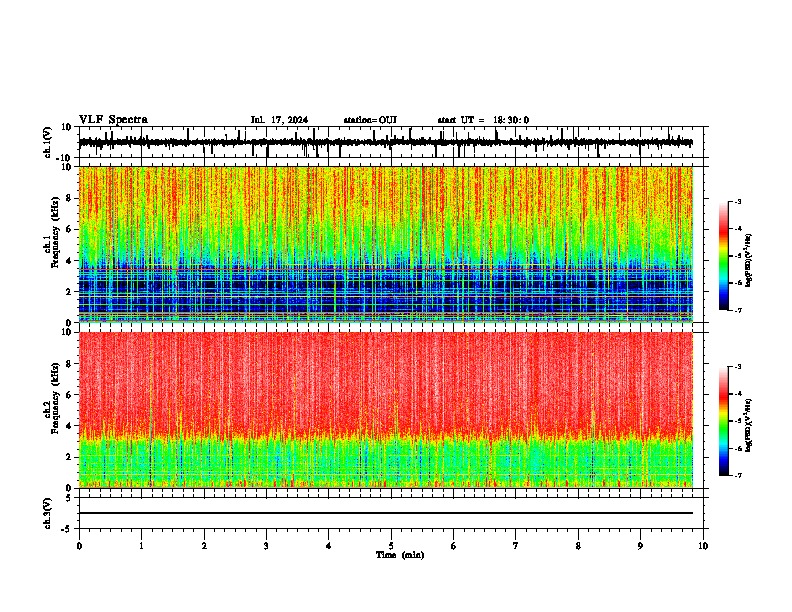Screen dimensions: 792x612
Task: Click inside the ch.1 spectrogram plot
Action: (385, 244)
